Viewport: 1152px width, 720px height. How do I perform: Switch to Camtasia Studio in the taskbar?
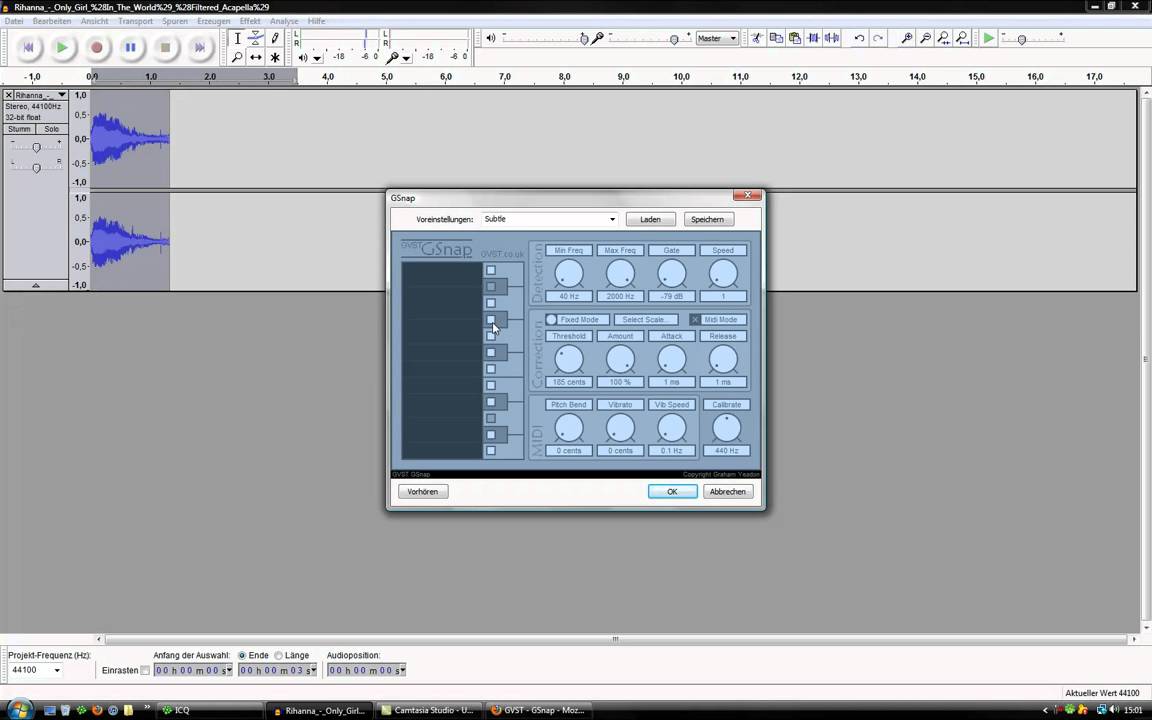(428, 710)
